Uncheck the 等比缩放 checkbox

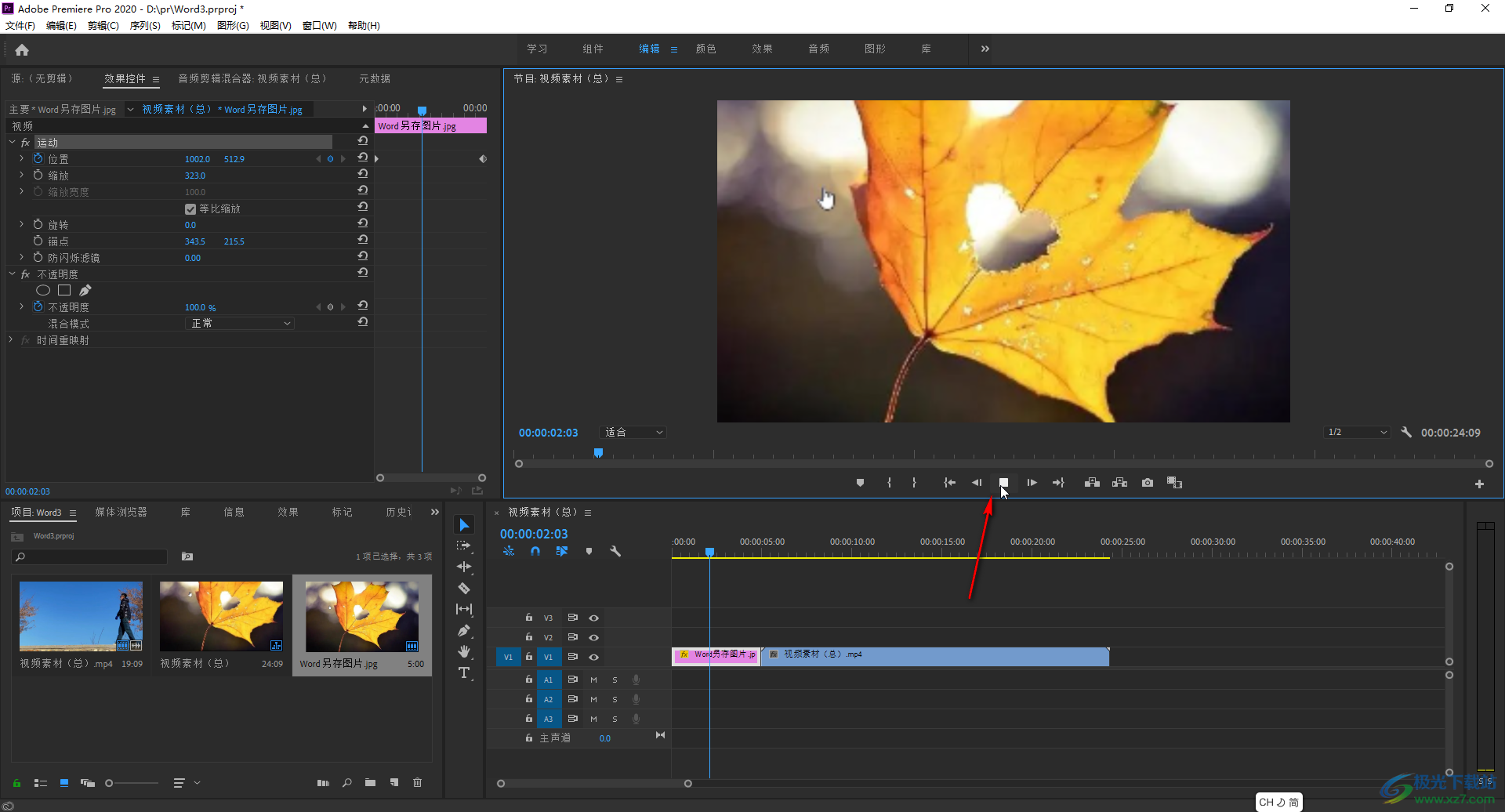[190, 209]
